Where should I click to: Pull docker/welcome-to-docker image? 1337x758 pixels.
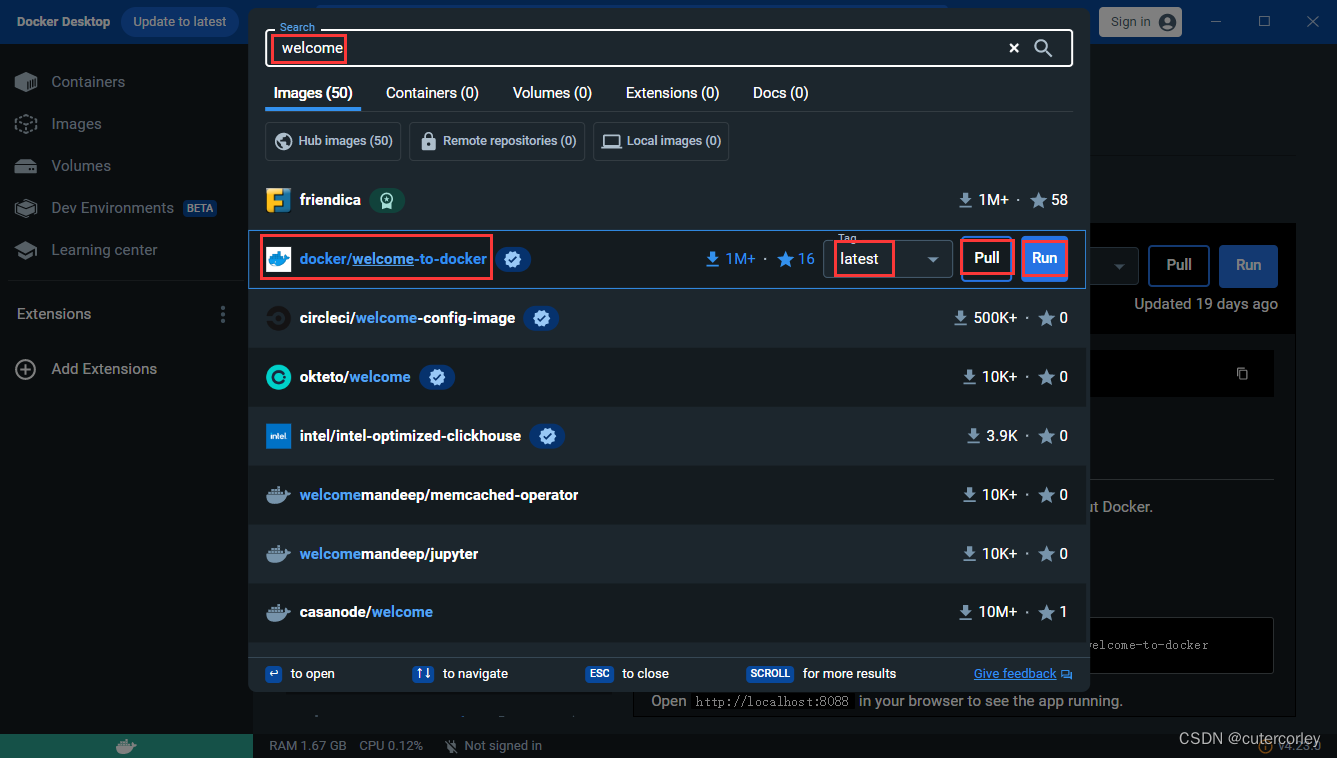[x=987, y=258]
